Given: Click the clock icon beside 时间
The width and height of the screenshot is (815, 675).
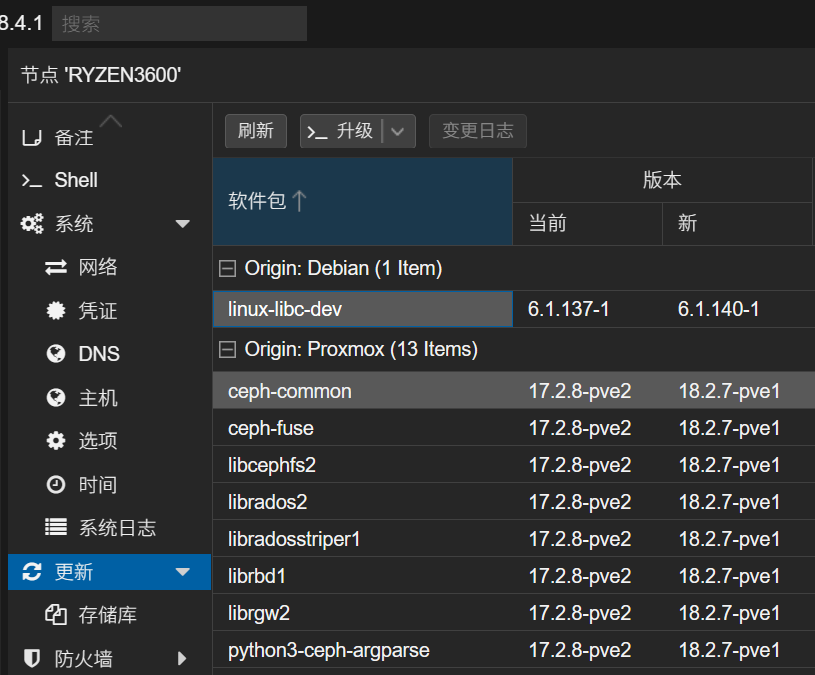Looking at the screenshot, I should [x=56, y=485].
